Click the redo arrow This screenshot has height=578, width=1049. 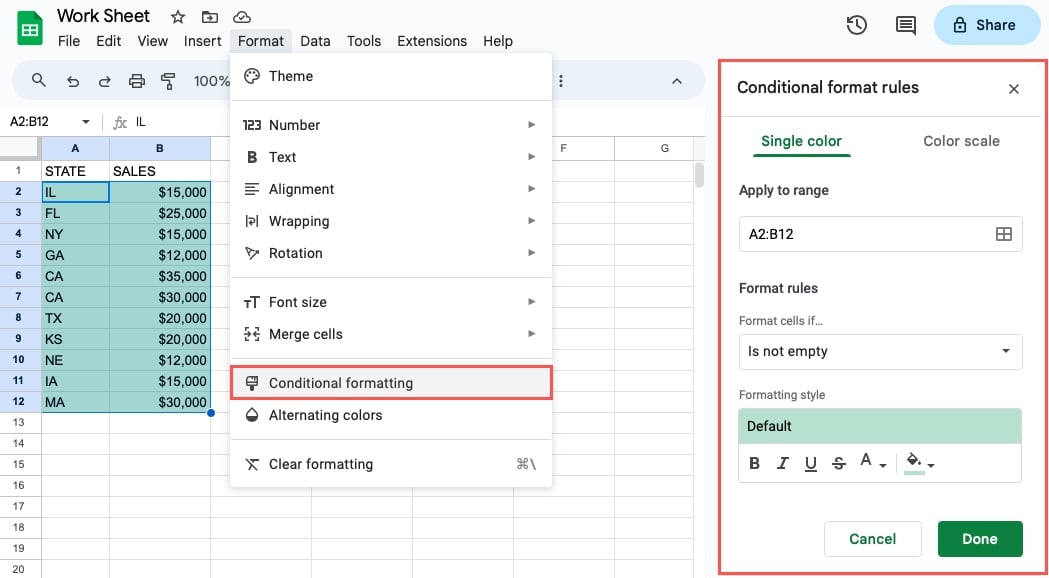tap(104, 82)
